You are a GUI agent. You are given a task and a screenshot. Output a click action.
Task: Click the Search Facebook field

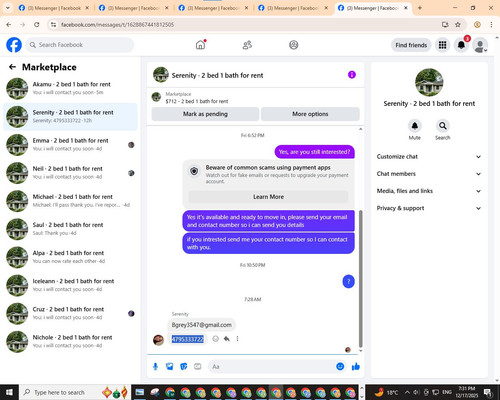click(x=80, y=45)
